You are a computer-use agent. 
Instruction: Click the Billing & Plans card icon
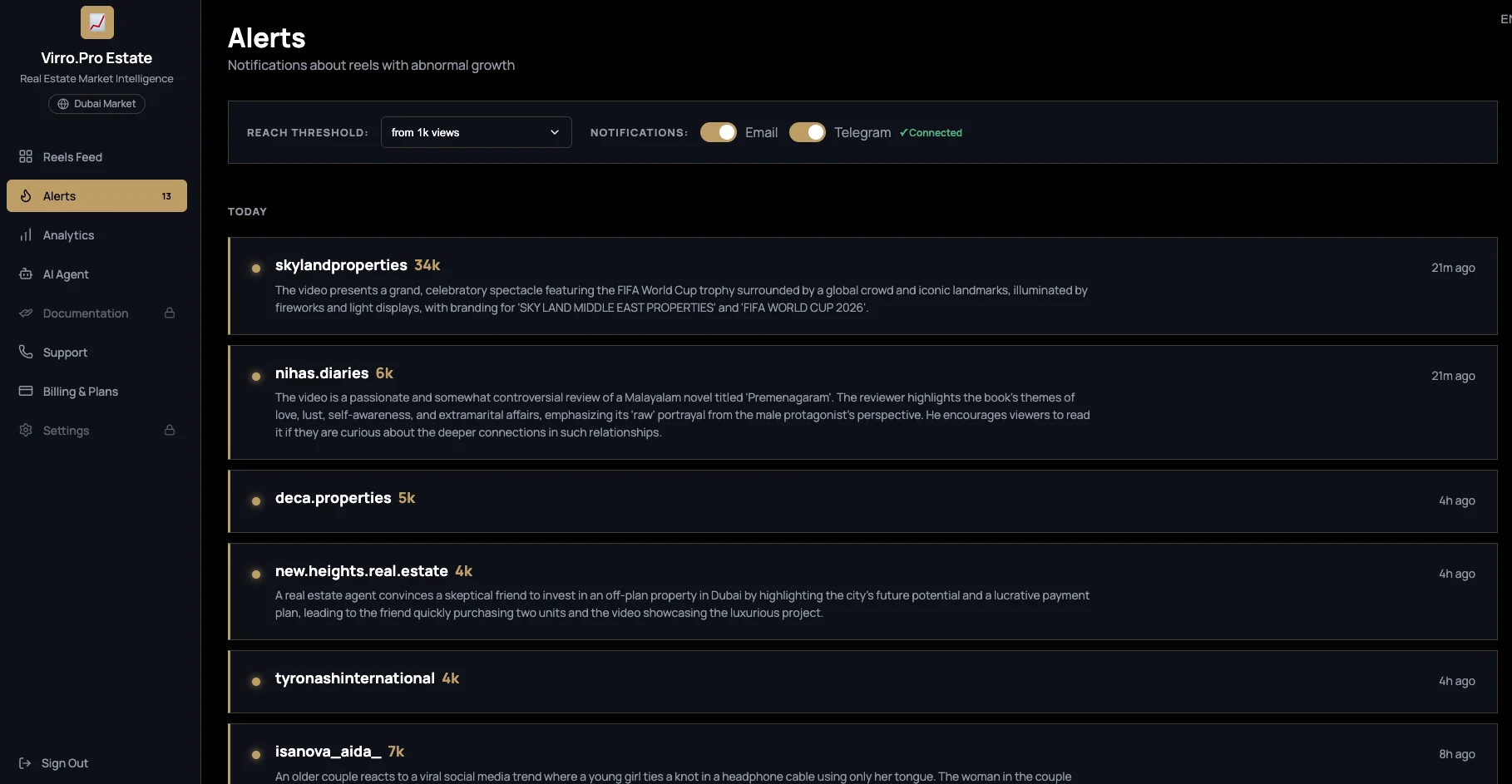point(26,391)
